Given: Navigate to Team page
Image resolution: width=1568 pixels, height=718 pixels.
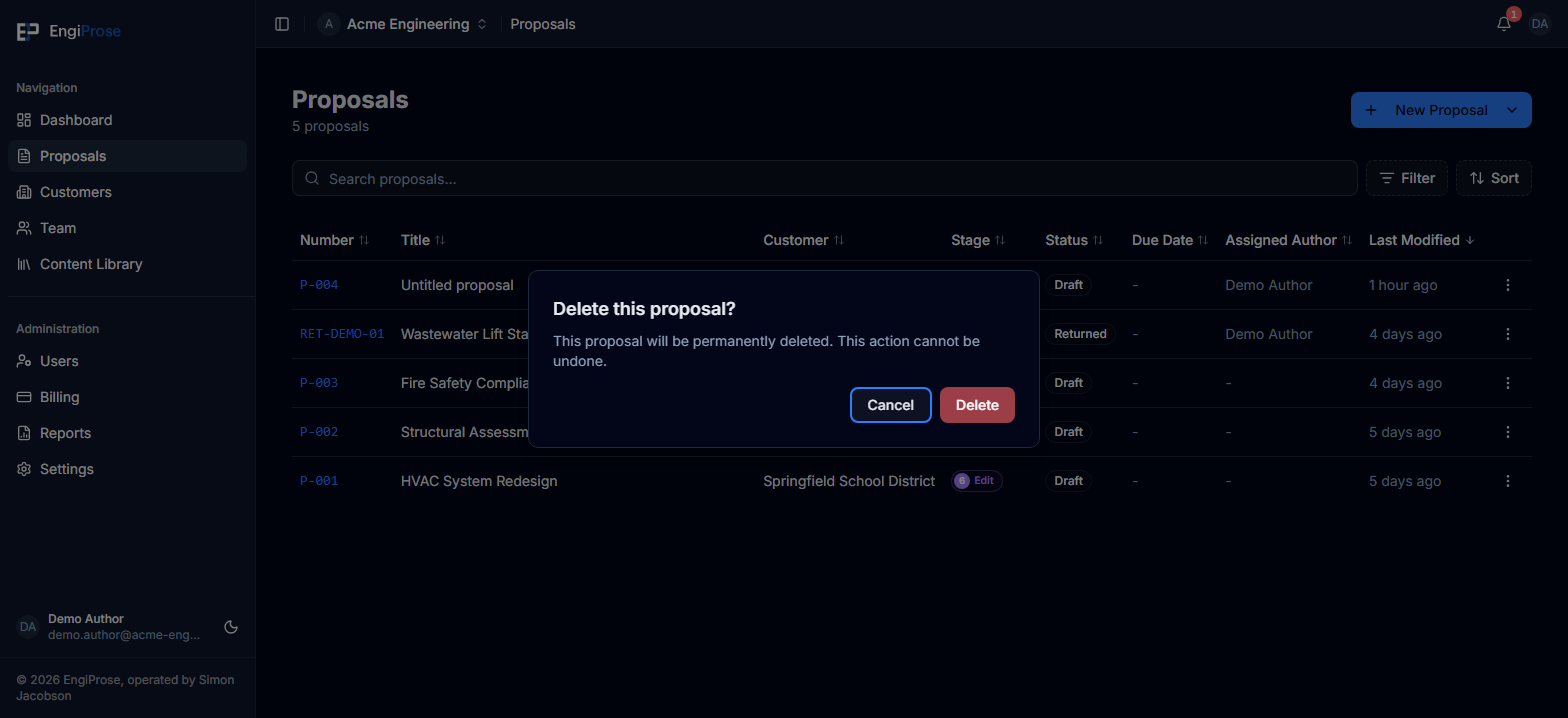Looking at the screenshot, I should (127, 228).
